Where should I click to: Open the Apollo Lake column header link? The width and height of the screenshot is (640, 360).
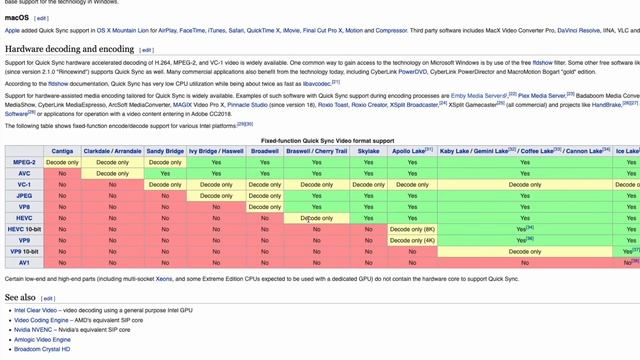409,151
